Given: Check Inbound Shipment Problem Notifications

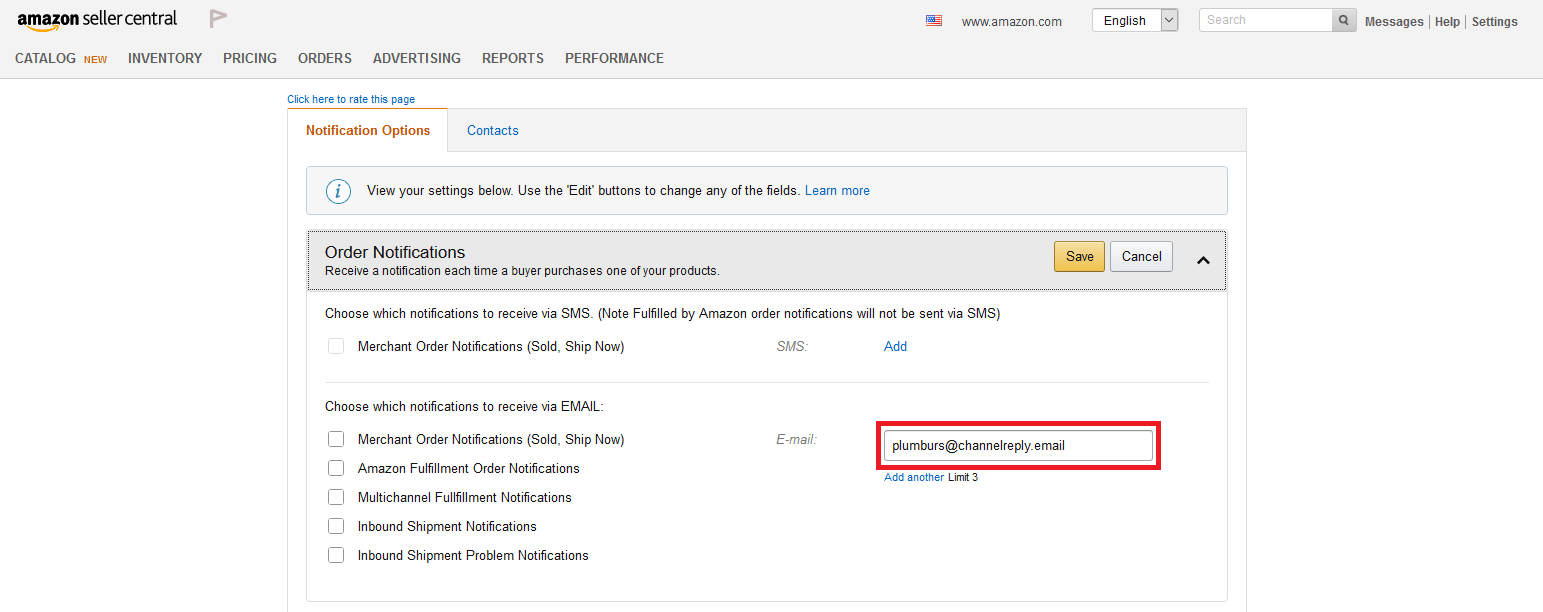Looking at the screenshot, I should click(x=336, y=555).
